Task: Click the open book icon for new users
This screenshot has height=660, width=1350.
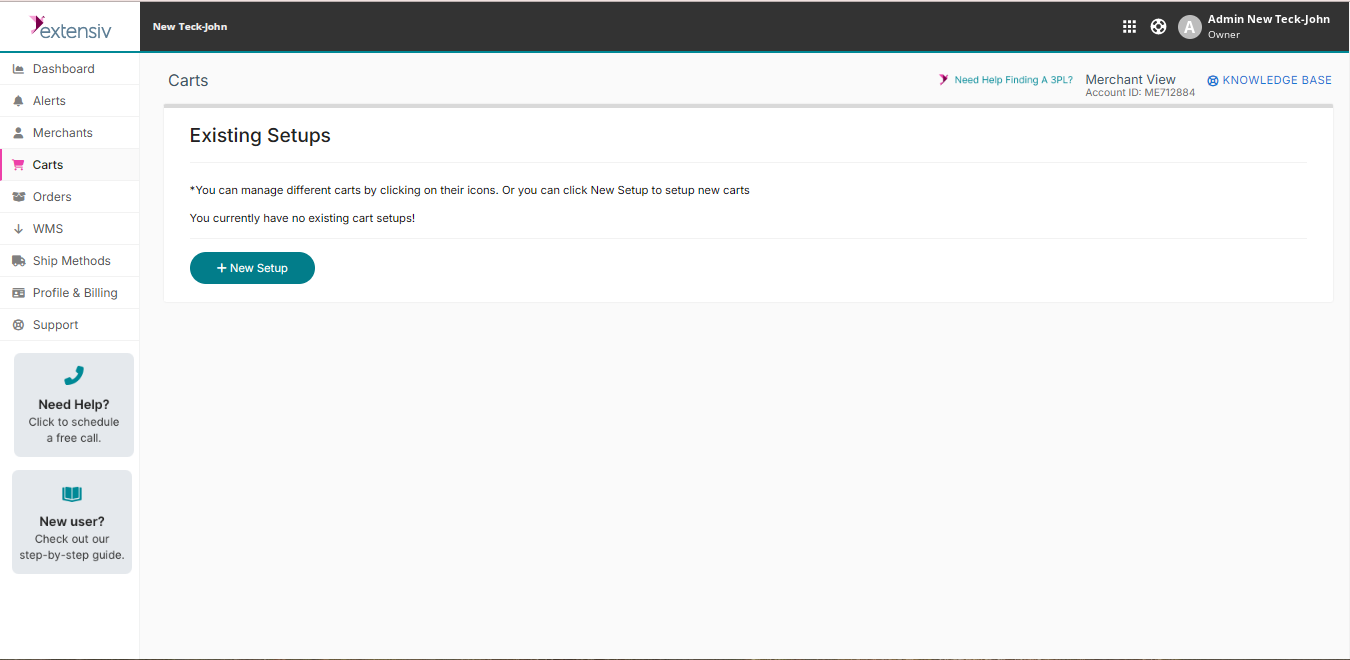Action: 72,494
